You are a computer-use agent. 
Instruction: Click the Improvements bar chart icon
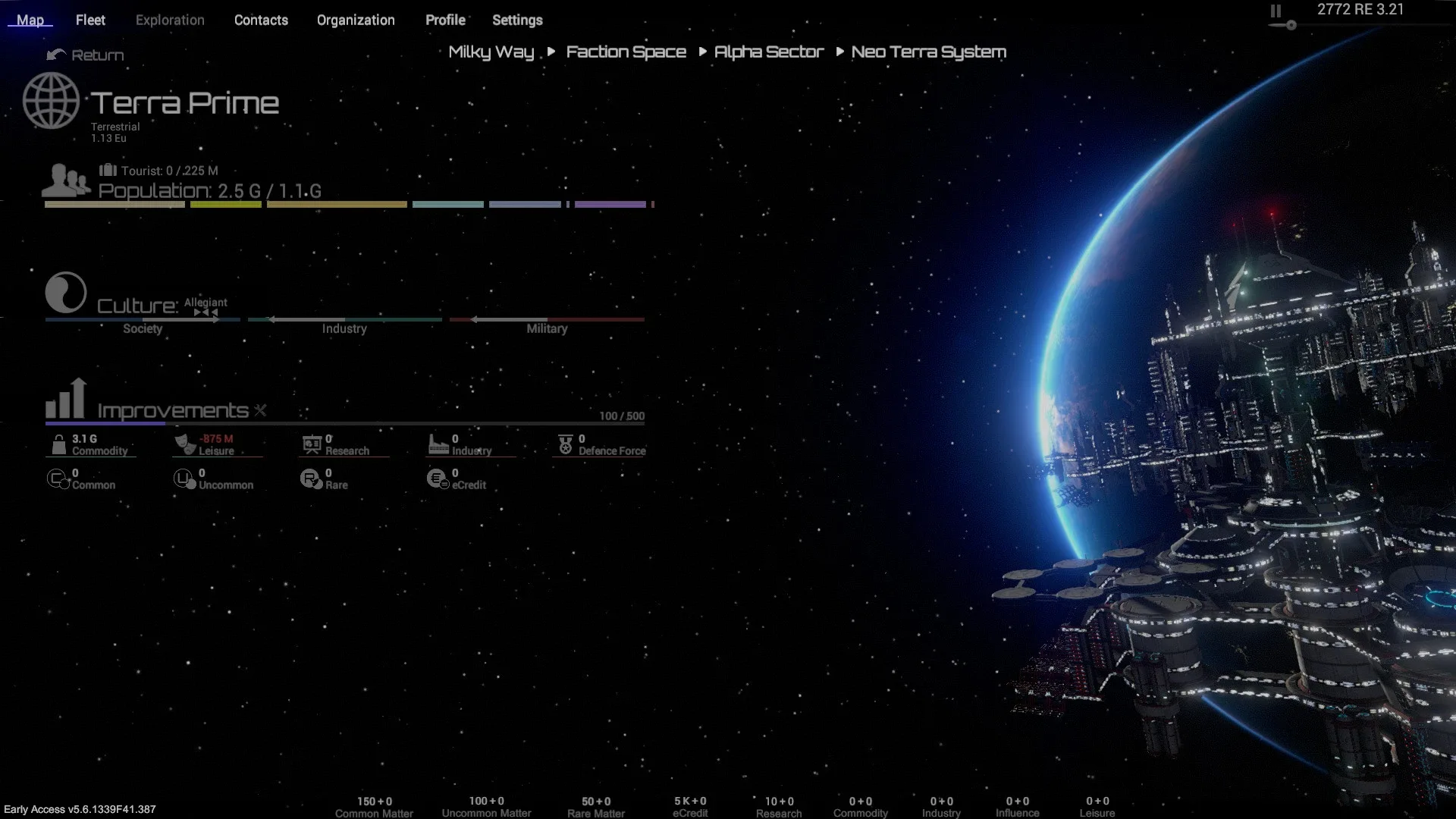(x=66, y=399)
